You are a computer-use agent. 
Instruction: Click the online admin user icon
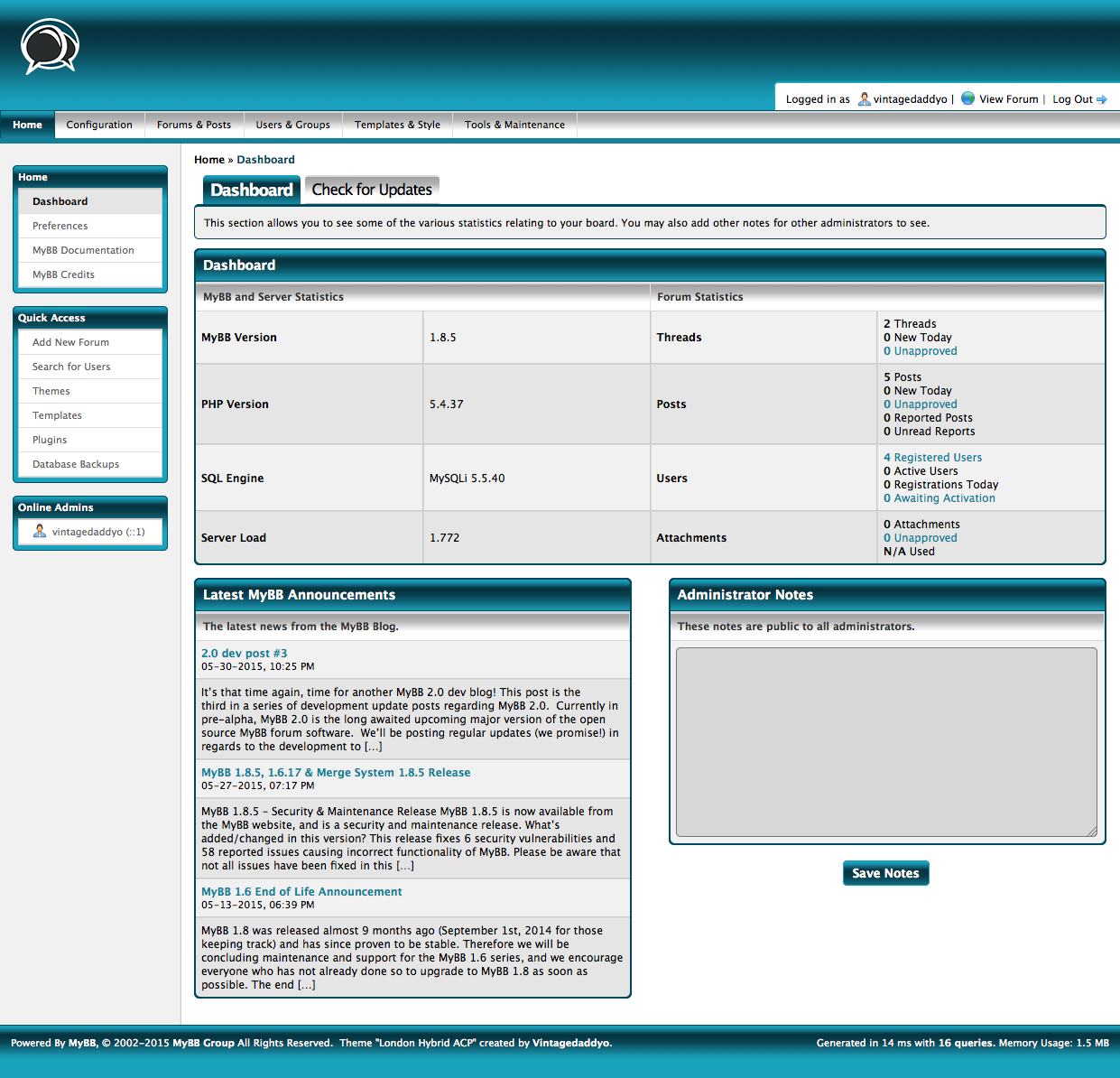click(40, 532)
